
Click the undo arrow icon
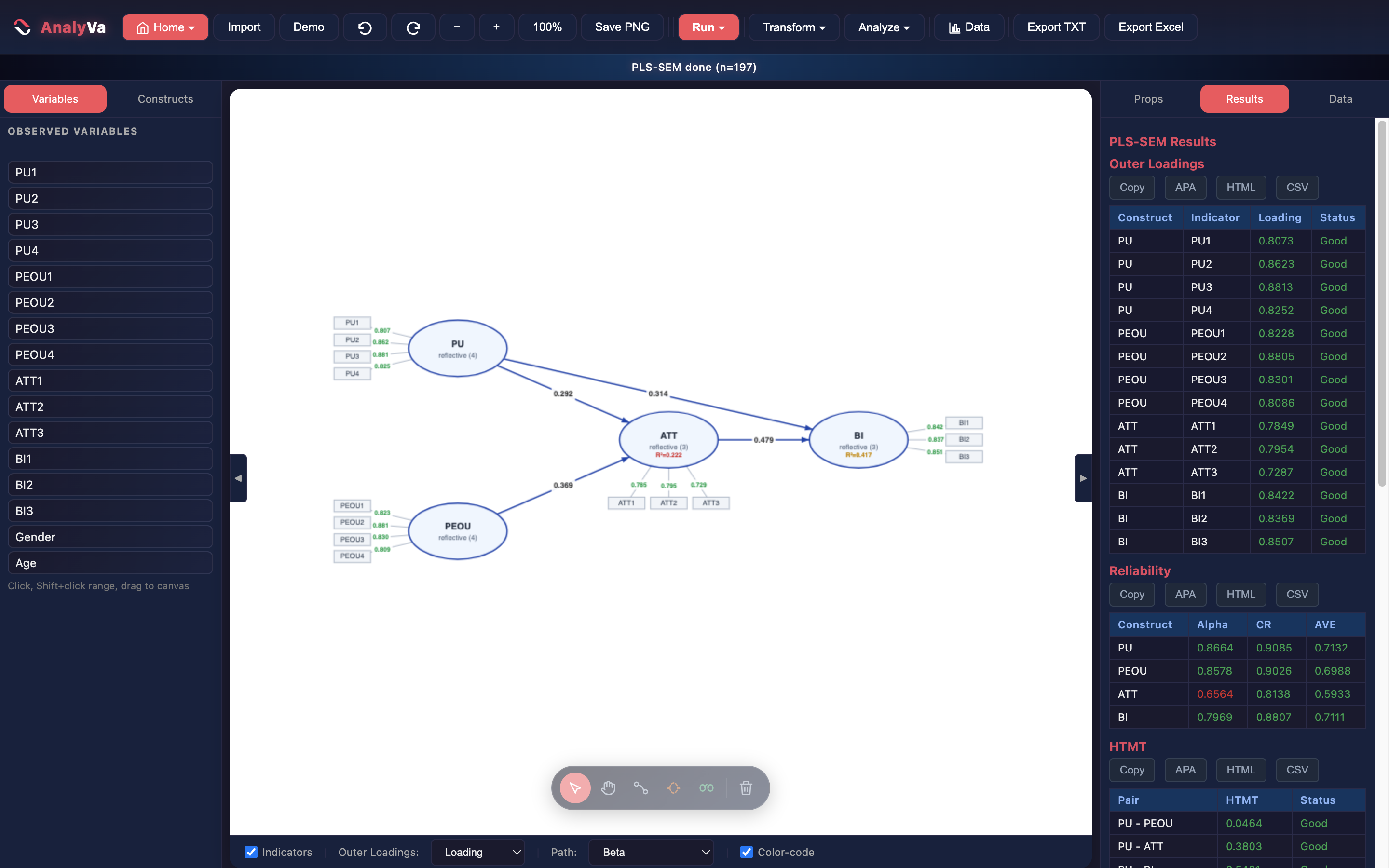tap(365, 27)
